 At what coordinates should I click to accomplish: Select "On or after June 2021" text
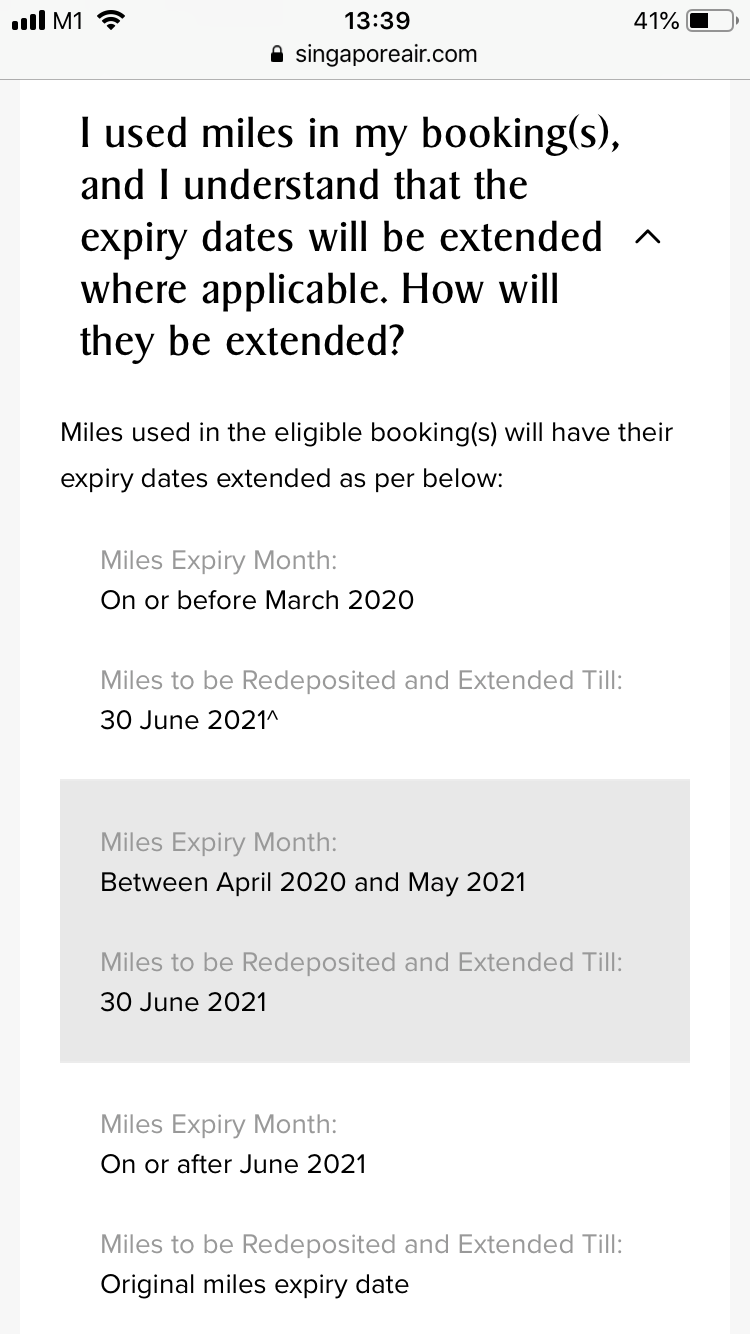[233, 1164]
